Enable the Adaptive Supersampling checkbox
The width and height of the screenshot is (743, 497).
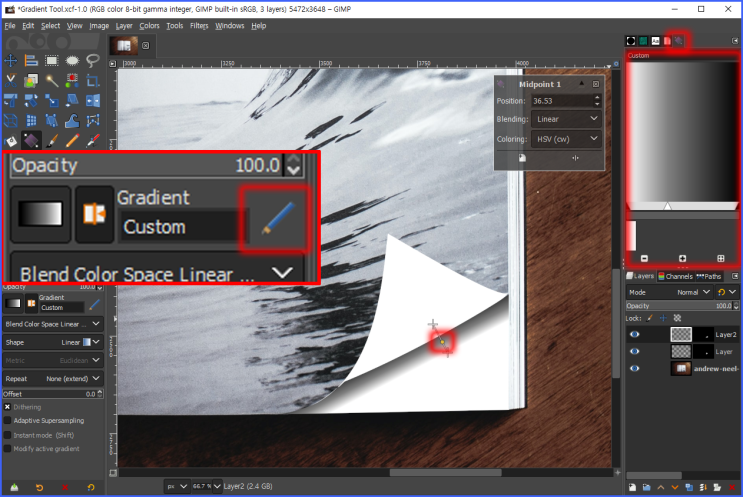pos(8,421)
